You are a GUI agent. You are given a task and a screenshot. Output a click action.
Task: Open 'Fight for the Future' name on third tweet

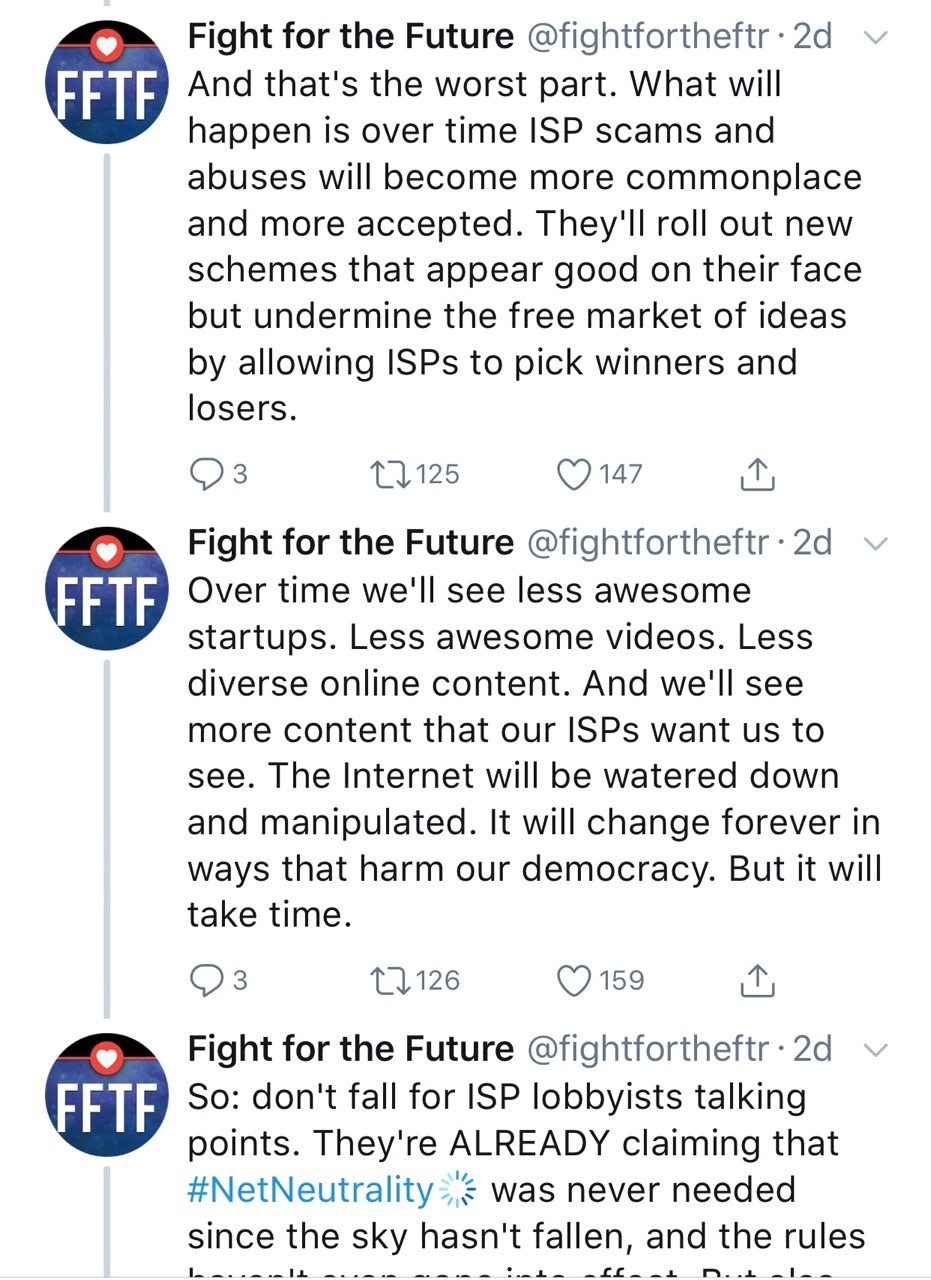(350, 1049)
